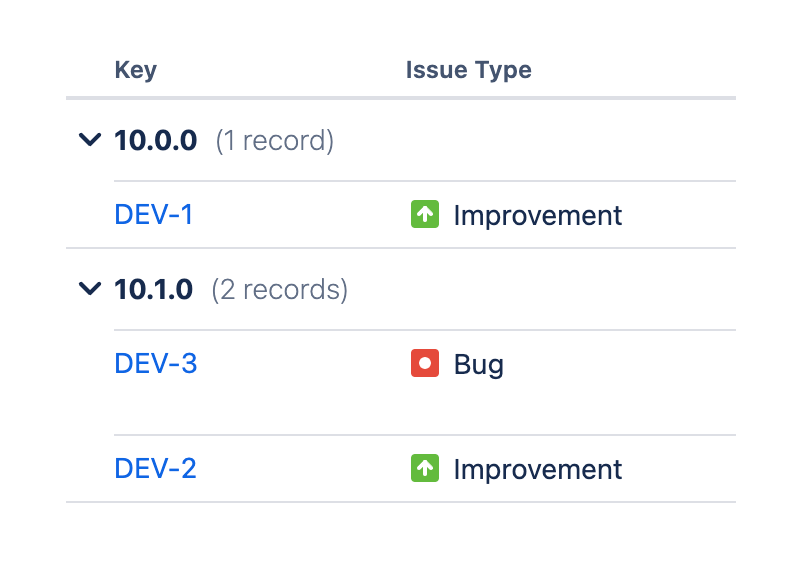Collapse the 10.0.0 group chevron
This screenshot has width=800, height=575.
[x=90, y=139]
